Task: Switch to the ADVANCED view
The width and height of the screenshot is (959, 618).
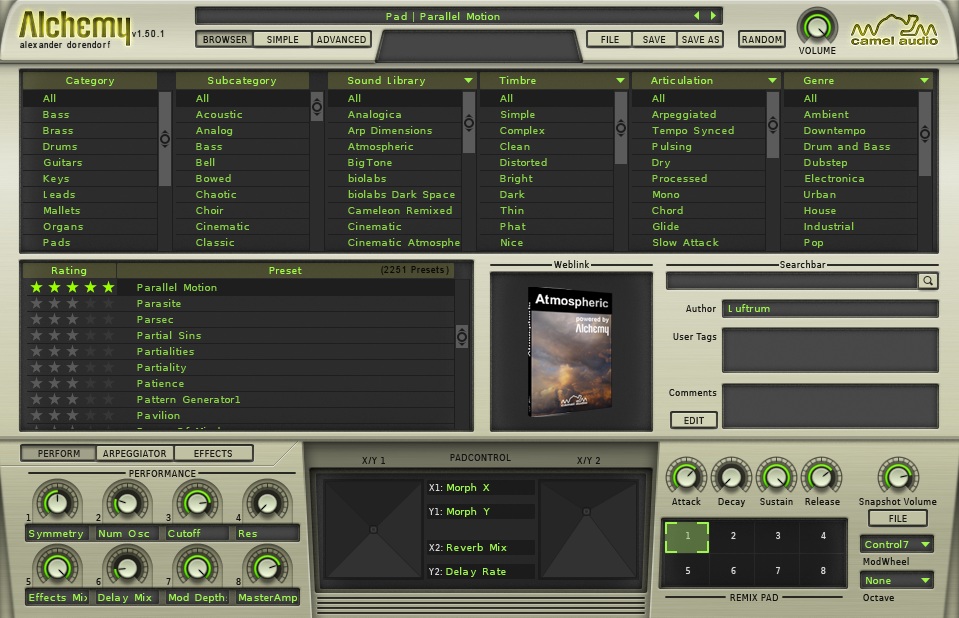Action: (x=341, y=40)
